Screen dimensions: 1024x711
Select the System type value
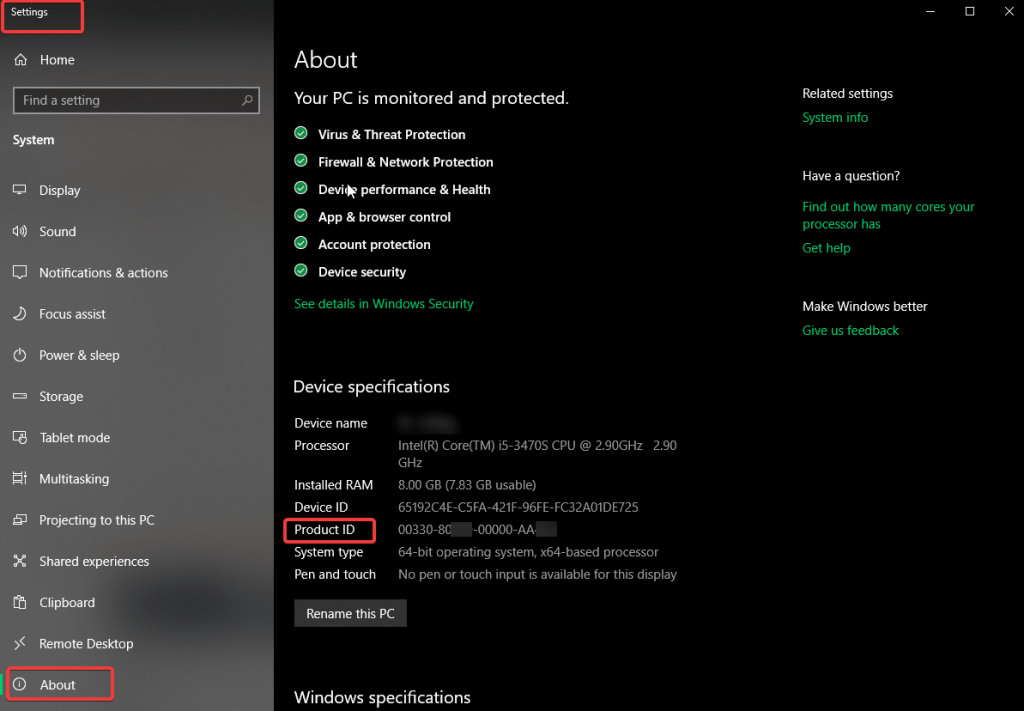pyautogui.click(x=528, y=552)
